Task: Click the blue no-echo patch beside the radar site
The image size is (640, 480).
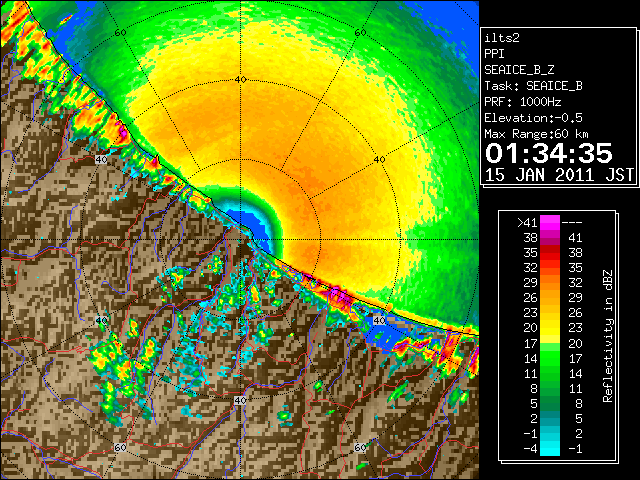Action: (x=252, y=228)
